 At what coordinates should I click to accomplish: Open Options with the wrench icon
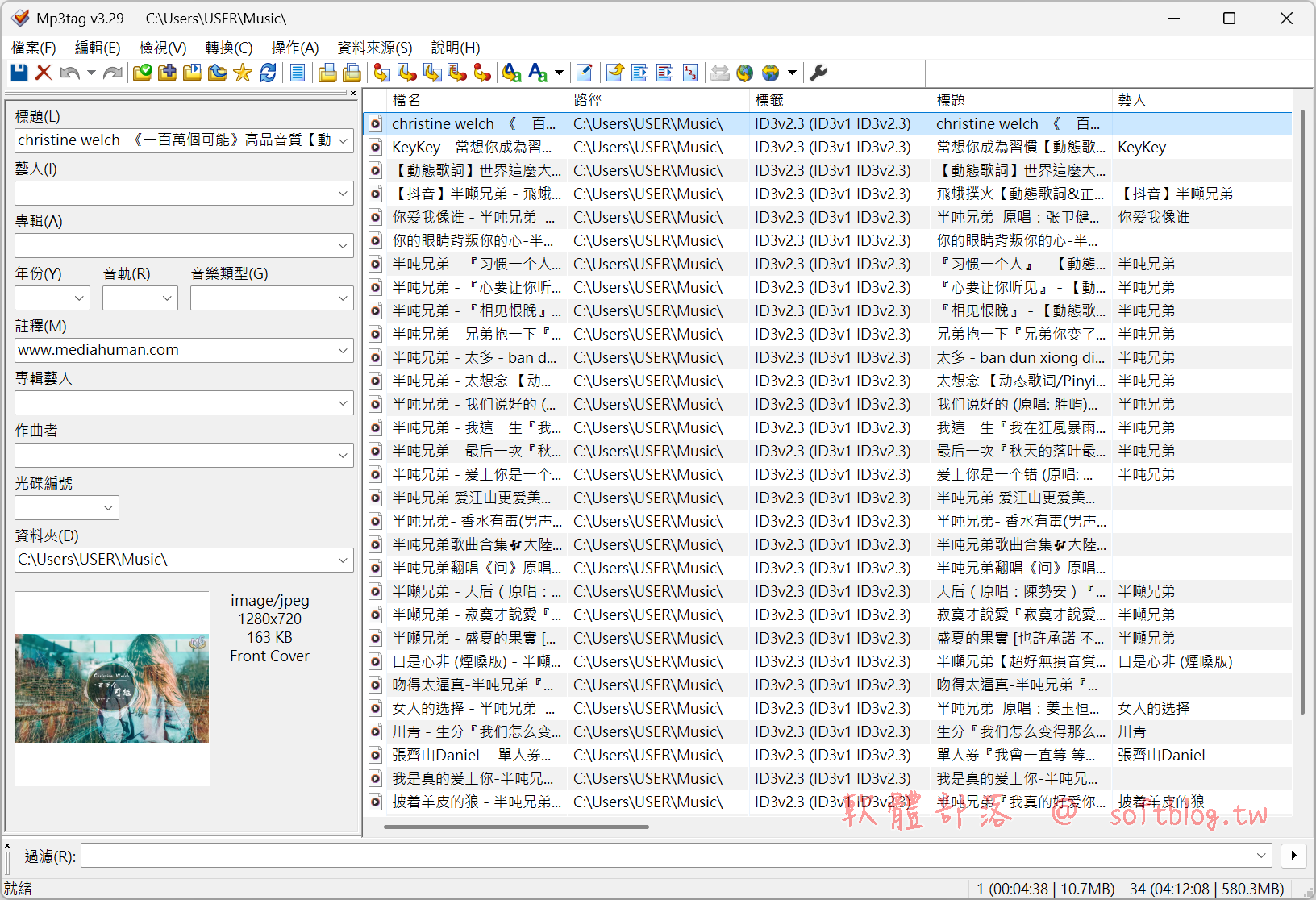(x=819, y=73)
